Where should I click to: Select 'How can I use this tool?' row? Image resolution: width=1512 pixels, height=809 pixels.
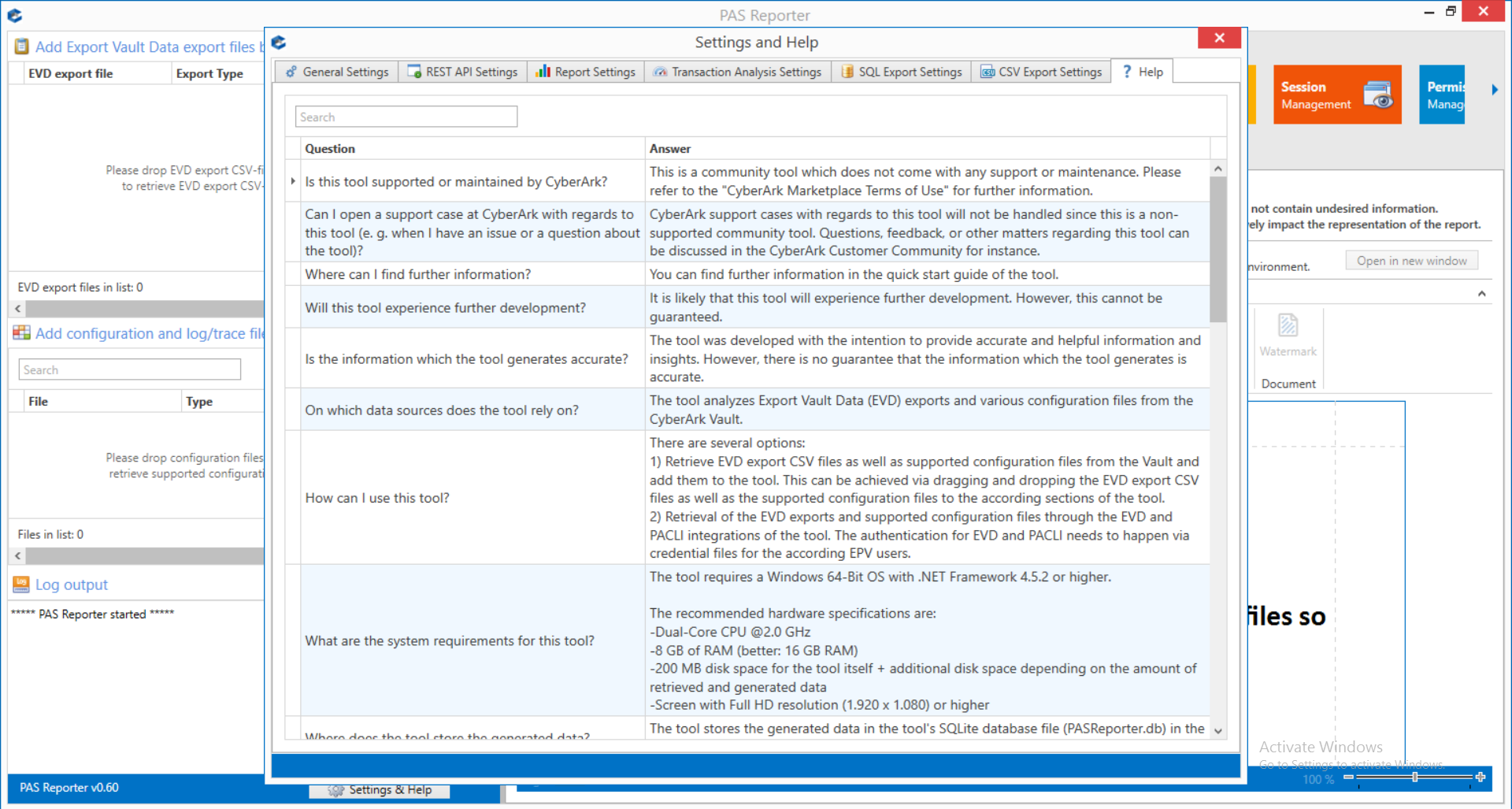pyautogui.click(x=747, y=498)
